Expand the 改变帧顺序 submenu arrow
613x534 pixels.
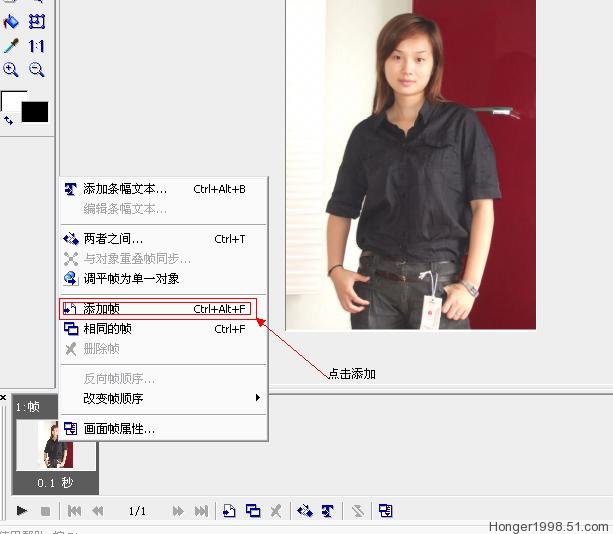(x=257, y=398)
